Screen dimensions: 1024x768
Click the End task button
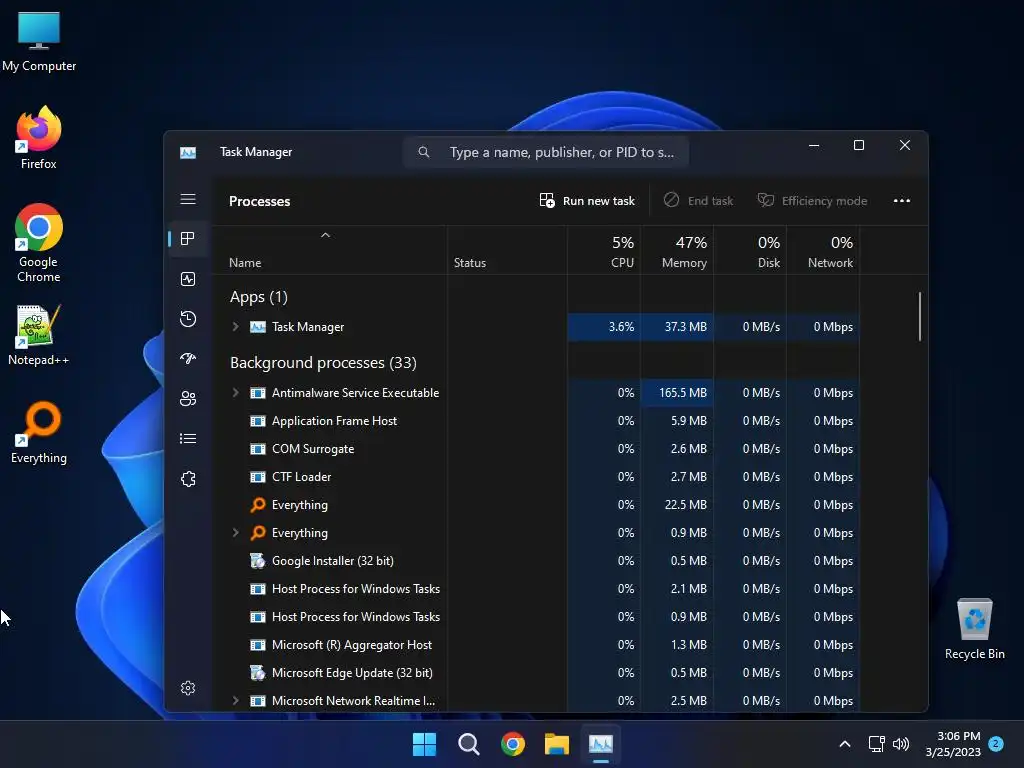click(x=698, y=200)
